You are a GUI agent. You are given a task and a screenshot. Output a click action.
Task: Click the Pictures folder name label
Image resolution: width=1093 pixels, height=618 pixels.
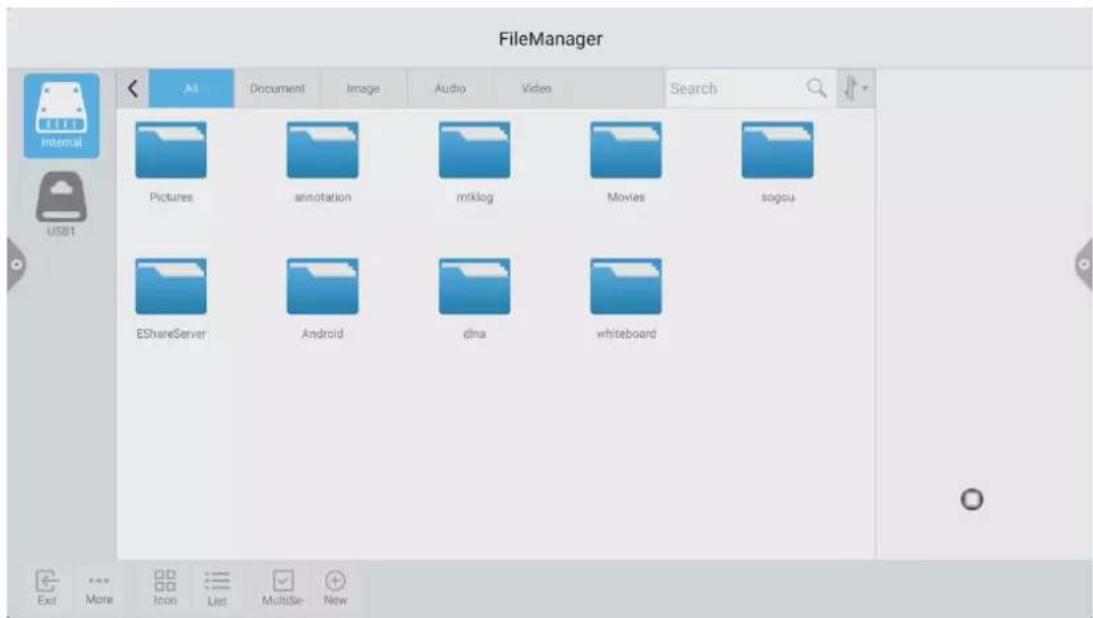point(171,197)
